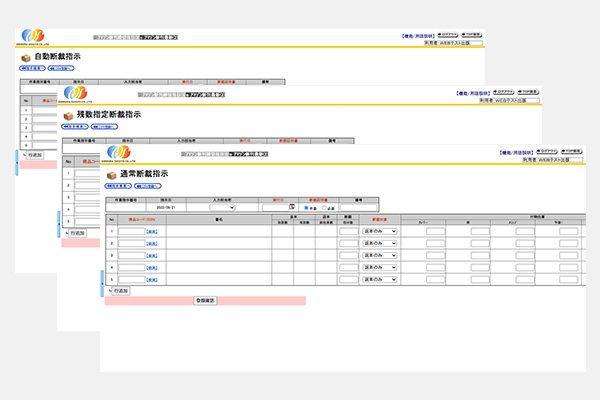Click the 行追加 button in the 残数指定断裁指示 window
Image resolution: width=600 pixels, height=400 pixels.
pos(78,233)
